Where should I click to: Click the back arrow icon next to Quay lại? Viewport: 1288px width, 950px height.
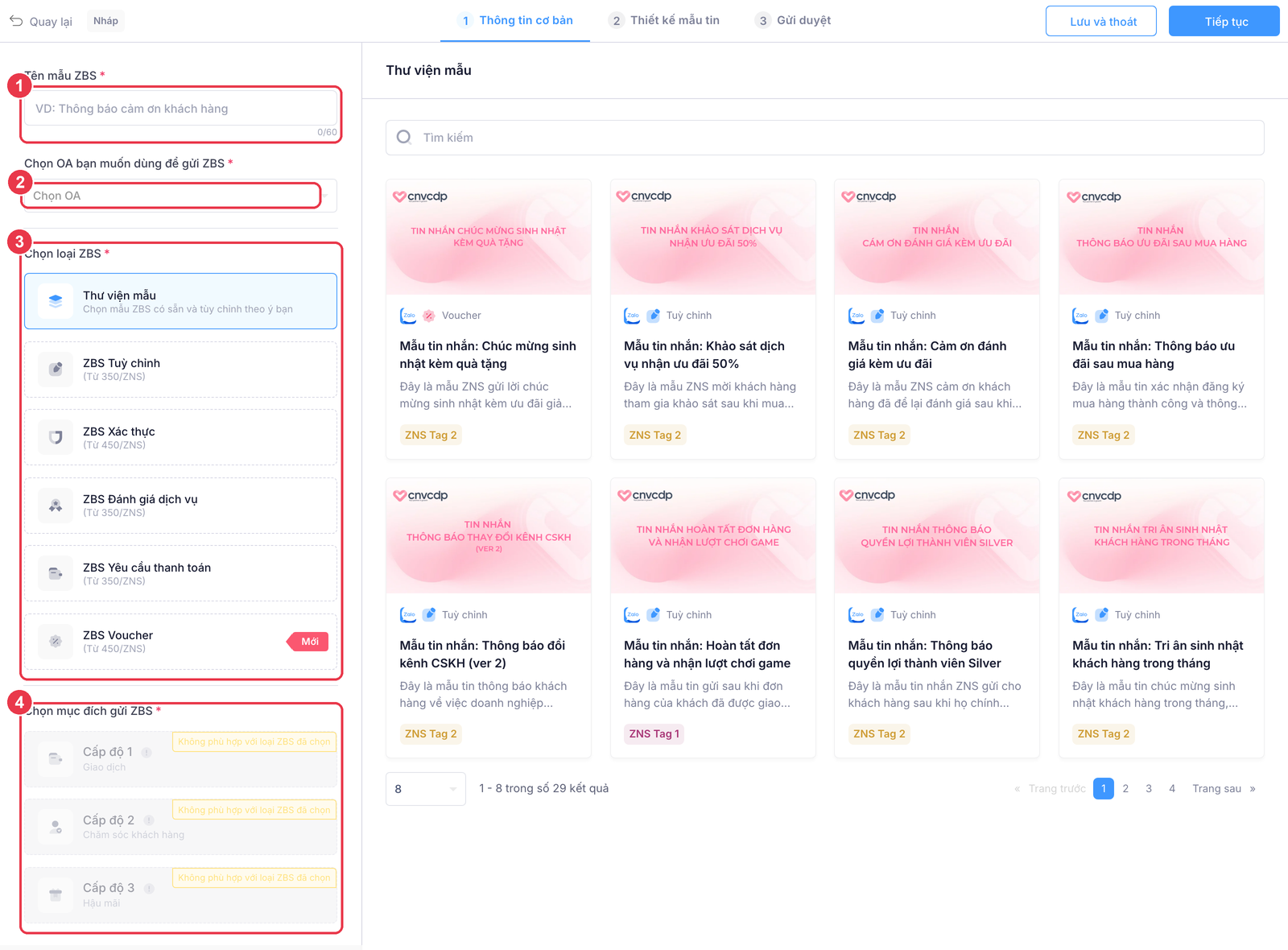point(16,21)
